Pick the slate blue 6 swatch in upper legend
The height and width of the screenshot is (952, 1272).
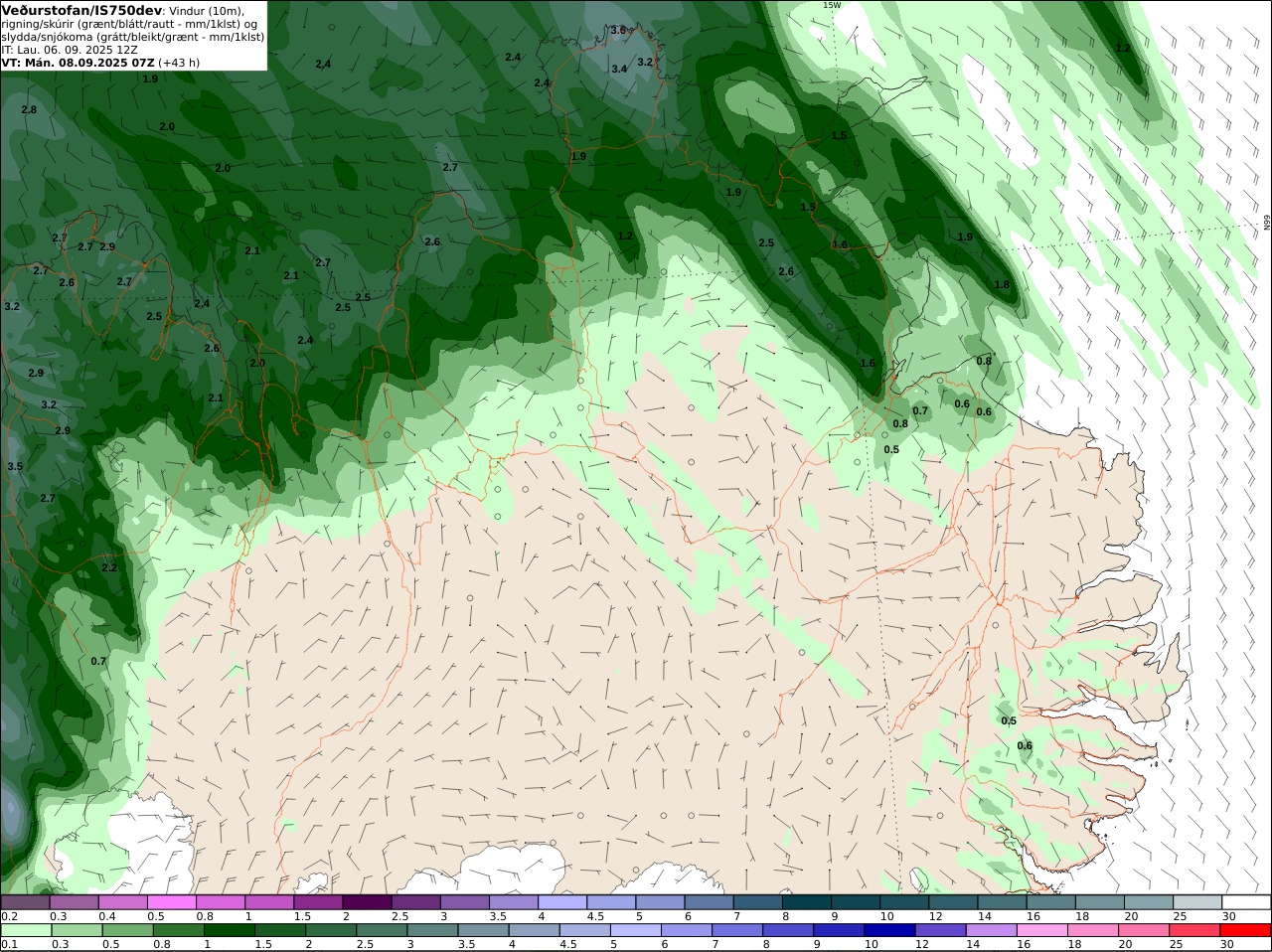(x=709, y=902)
